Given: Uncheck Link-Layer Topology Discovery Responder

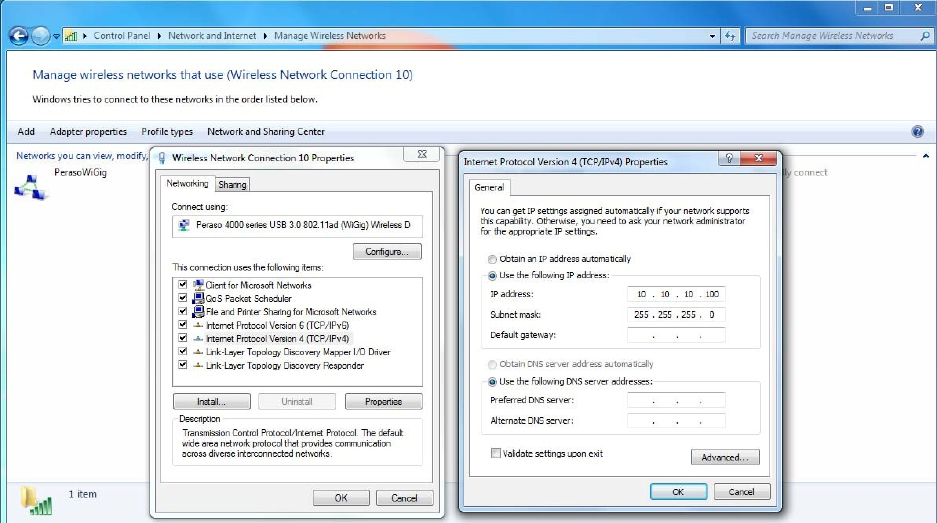Looking at the screenshot, I should pyautogui.click(x=183, y=365).
